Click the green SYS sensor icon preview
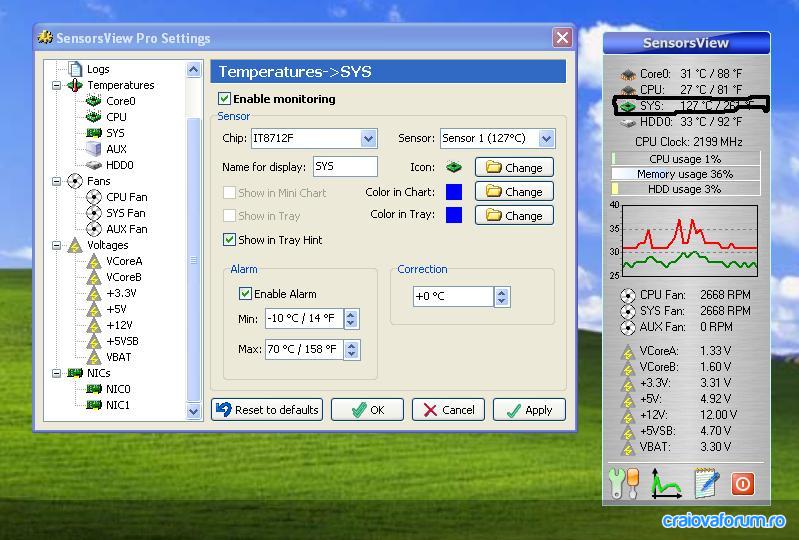The image size is (799, 540). click(x=454, y=167)
